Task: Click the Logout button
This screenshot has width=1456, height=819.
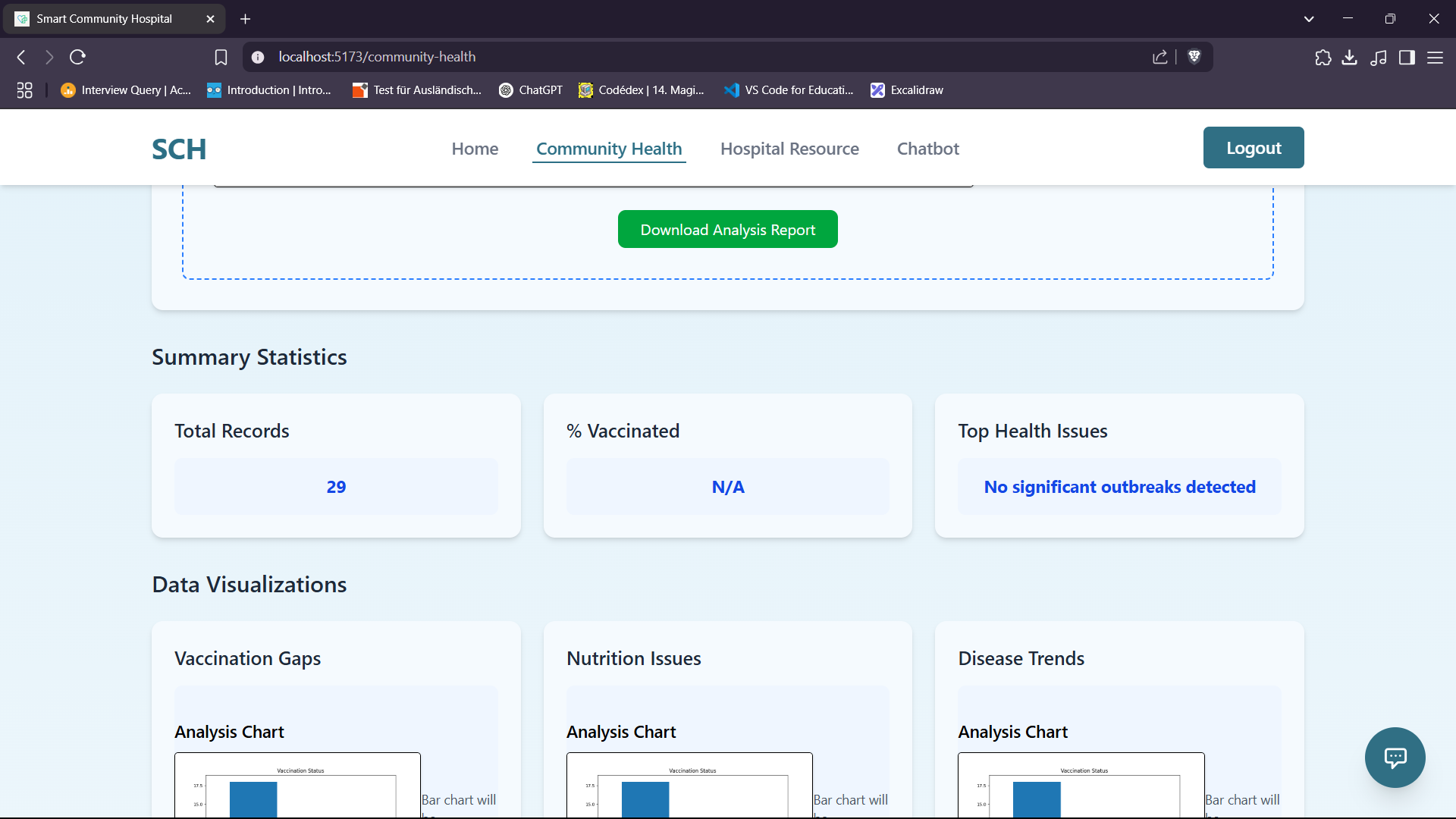Action: coord(1253,147)
